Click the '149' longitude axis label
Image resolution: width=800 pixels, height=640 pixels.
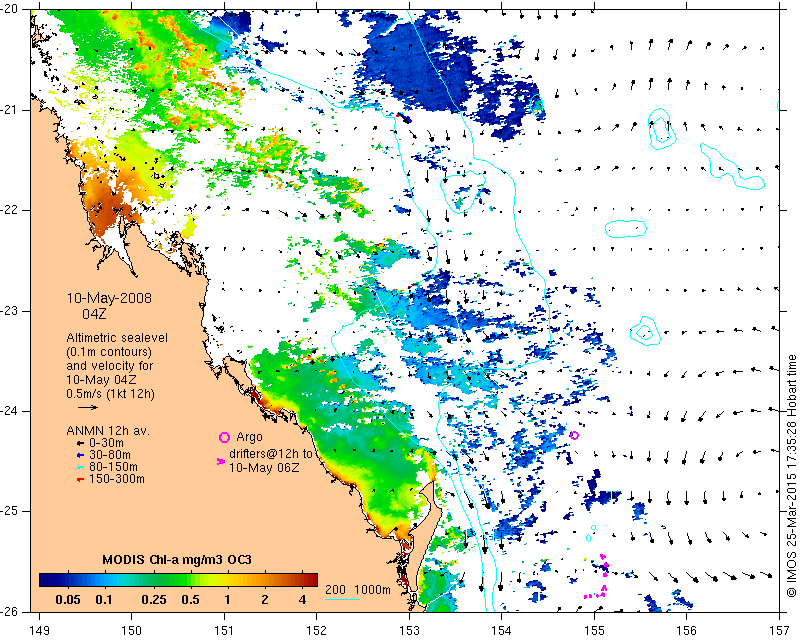point(40,631)
